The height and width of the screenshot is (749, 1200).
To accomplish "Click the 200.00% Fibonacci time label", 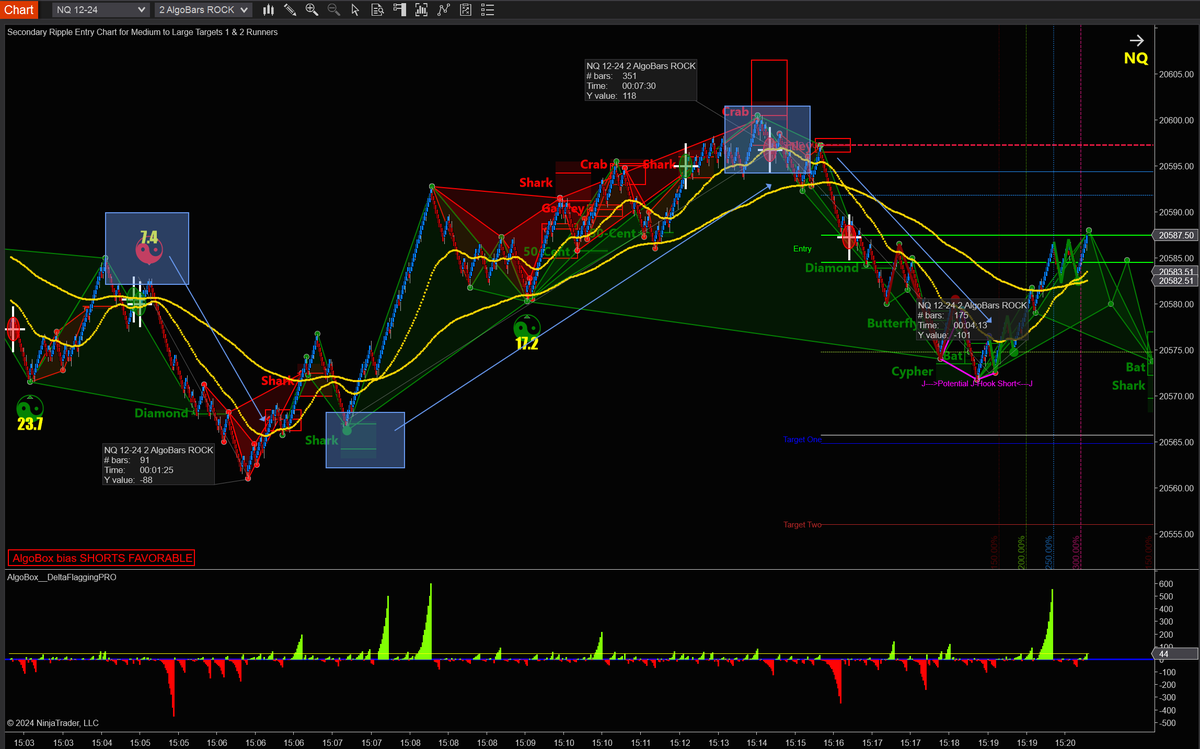I will (x=1022, y=552).
